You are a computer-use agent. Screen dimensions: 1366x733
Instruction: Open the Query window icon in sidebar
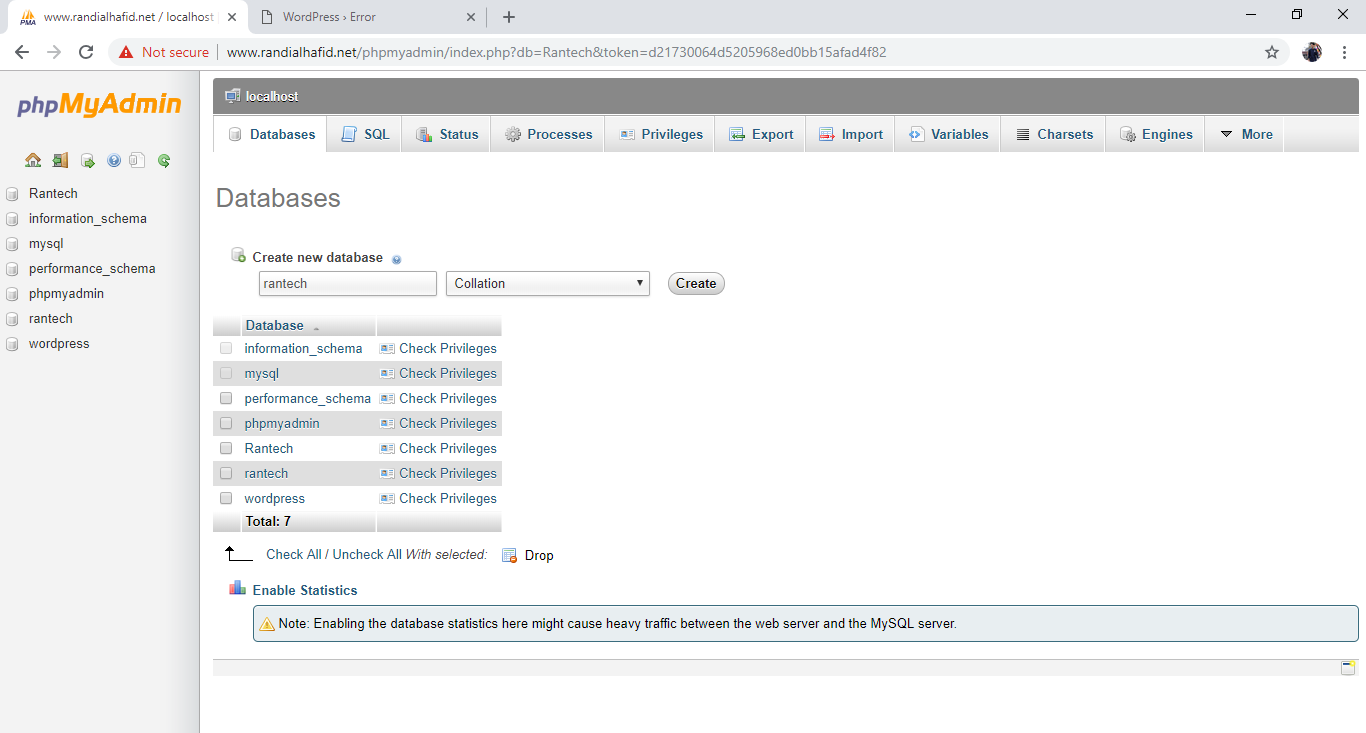coord(87,160)
